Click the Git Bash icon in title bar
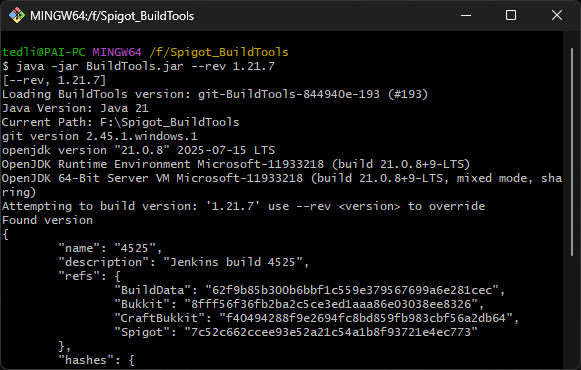 [x=17, y=16]
